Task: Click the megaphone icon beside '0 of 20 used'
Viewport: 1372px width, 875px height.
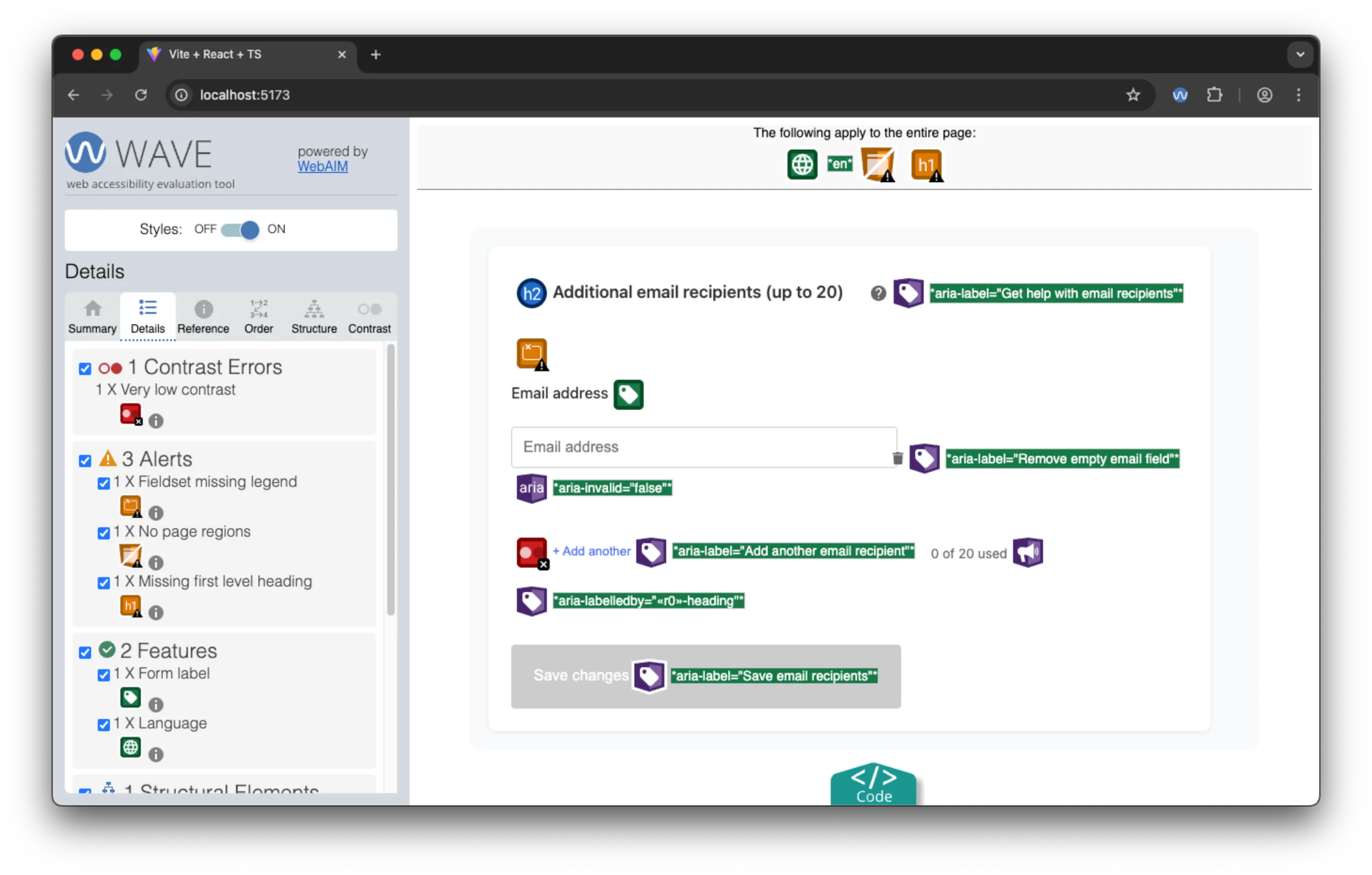Action: [x=1028, y=552]
